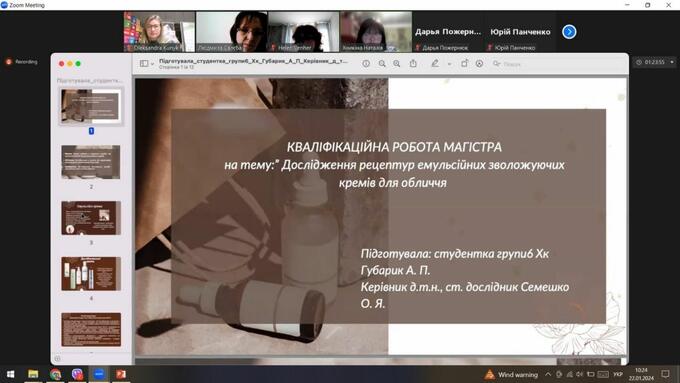This screenshot has height=383, width=680.
Task: Click the Recording indicator in Zoom
Action: coord(22,62)
